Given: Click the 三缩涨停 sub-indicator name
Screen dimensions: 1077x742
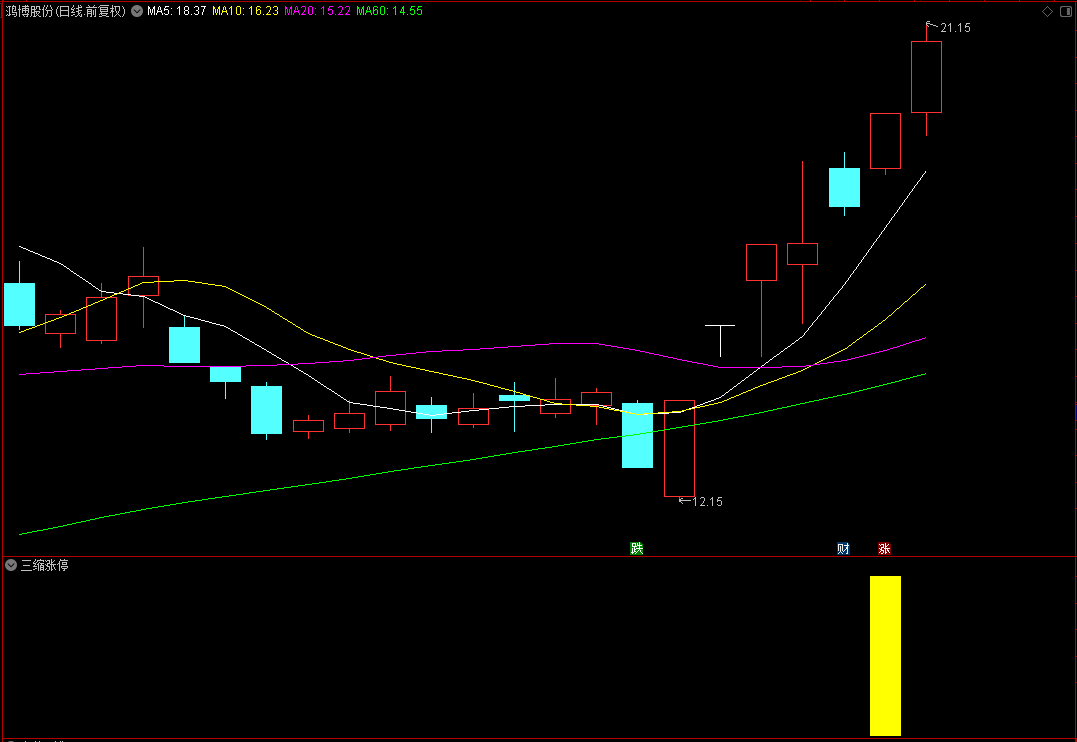Looking at the screenshot, I should click(x=45, y=565).
